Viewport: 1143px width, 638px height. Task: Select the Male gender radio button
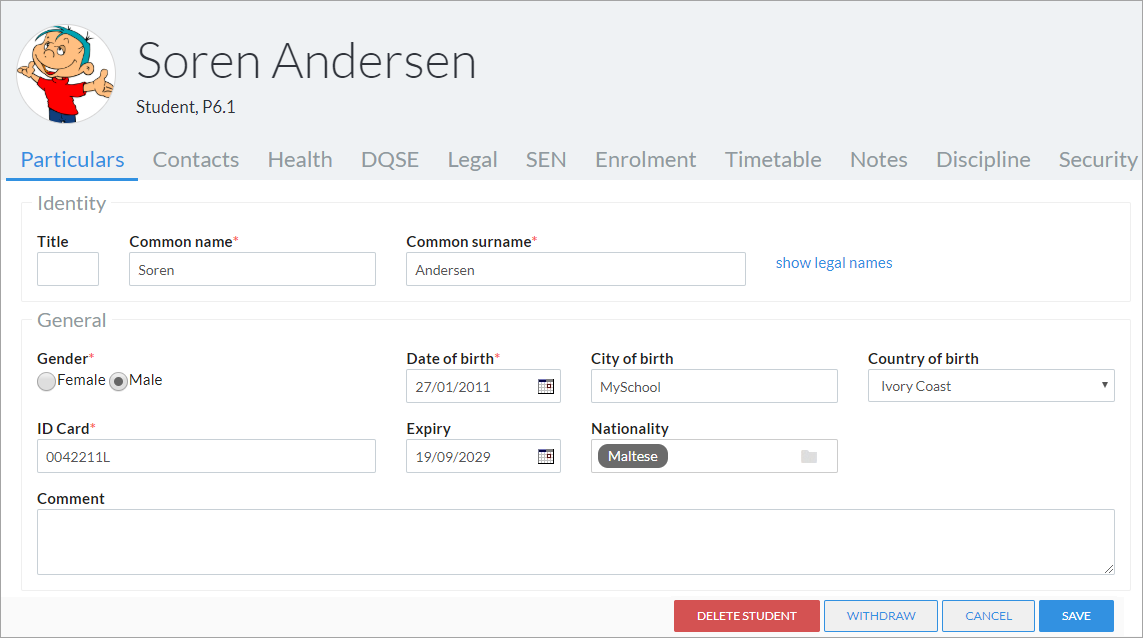point(118,381)
